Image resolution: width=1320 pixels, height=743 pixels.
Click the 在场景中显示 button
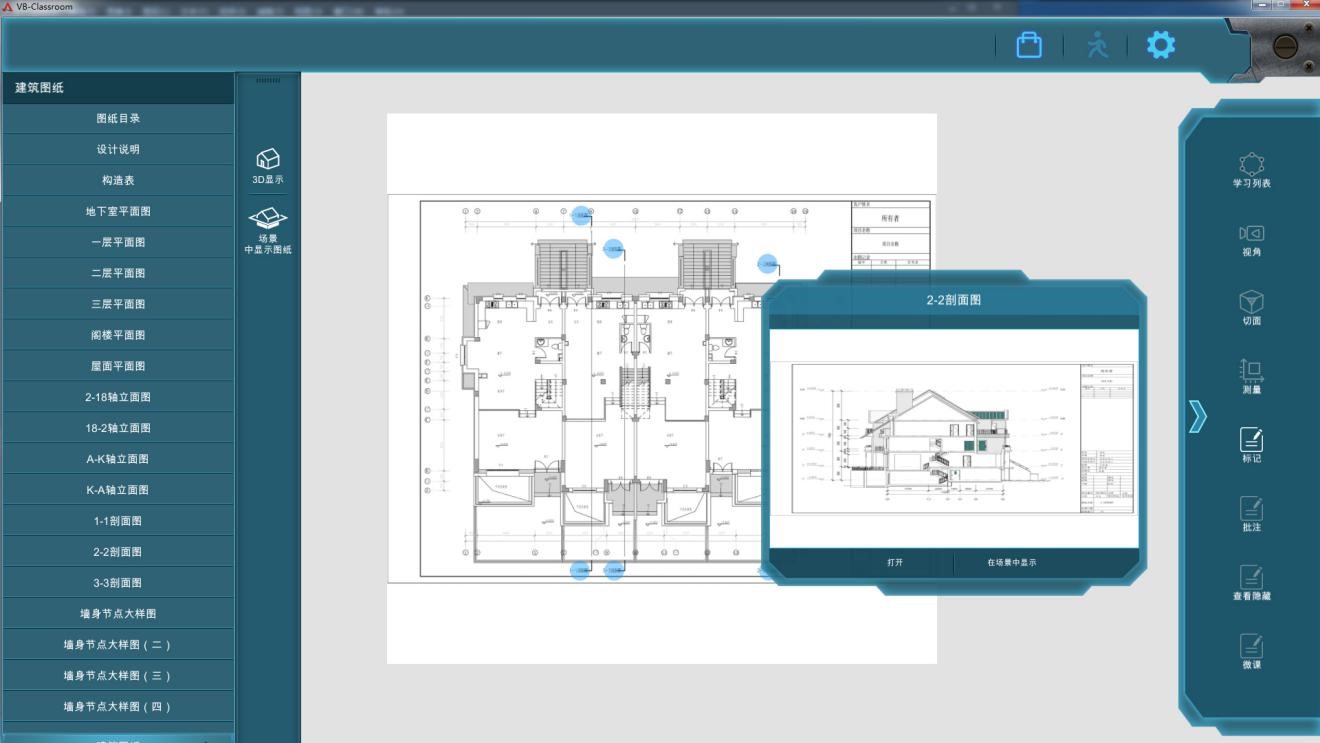pyautogui.click(x=1011, y=563)
